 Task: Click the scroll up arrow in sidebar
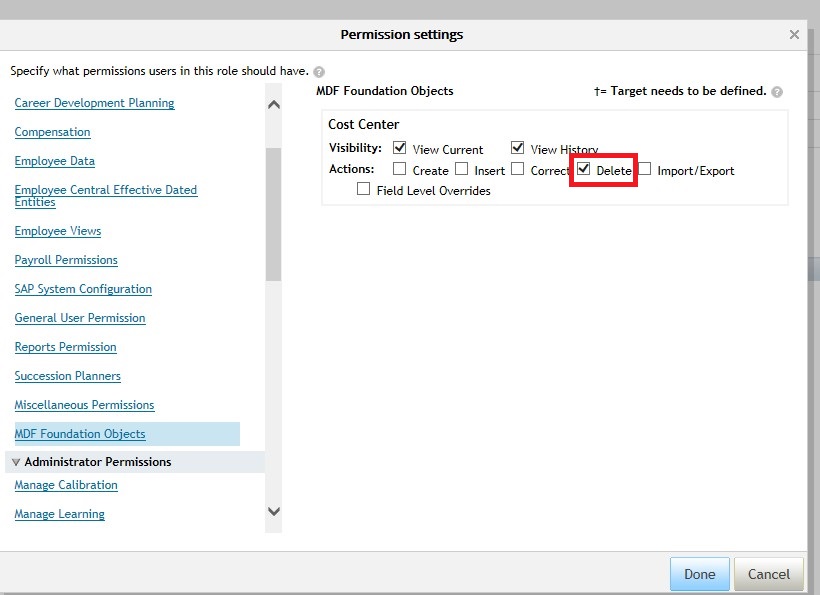[x=274, y=105]
